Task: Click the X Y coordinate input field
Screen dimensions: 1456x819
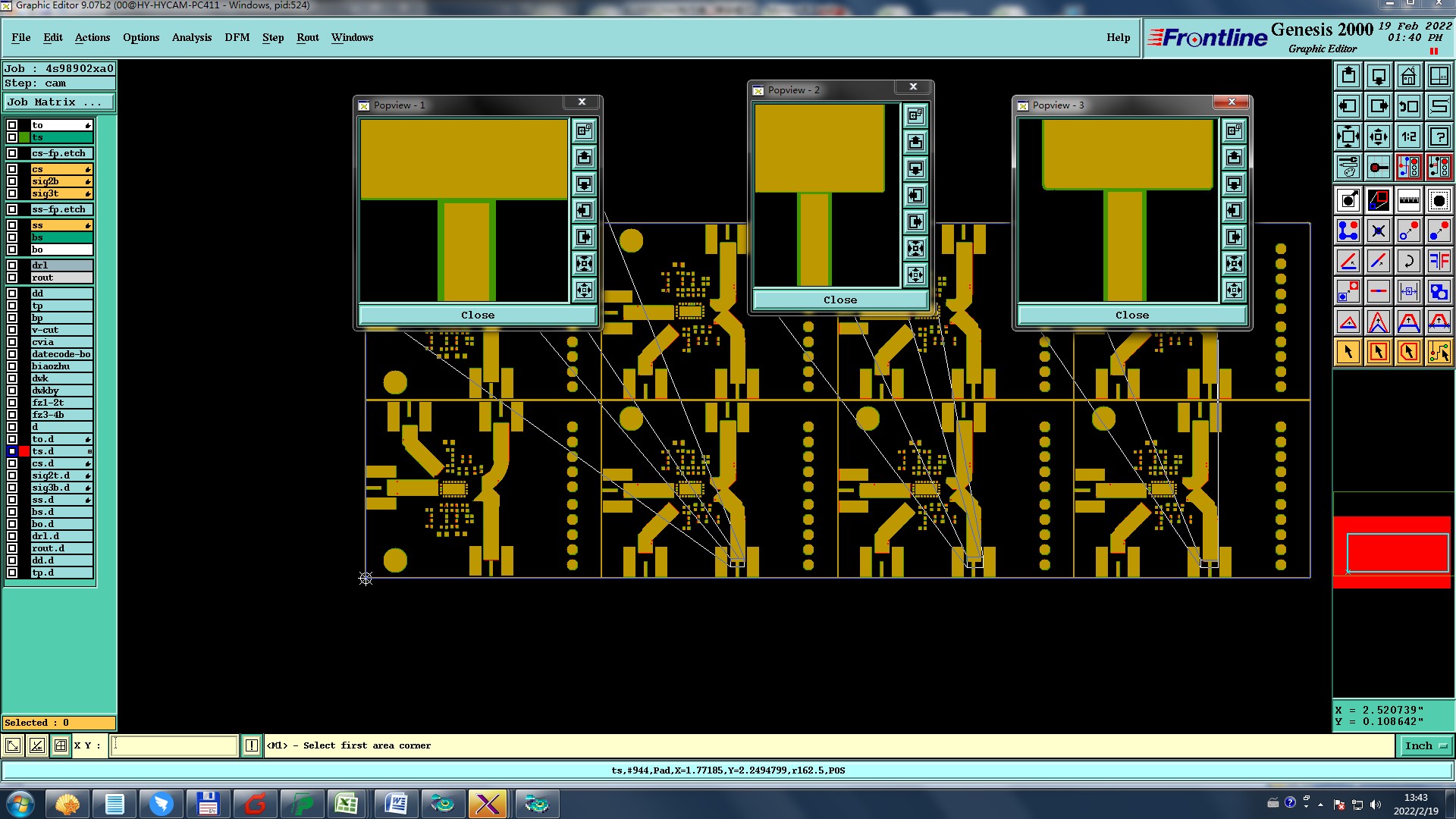Action: click(x=174, y=745)
